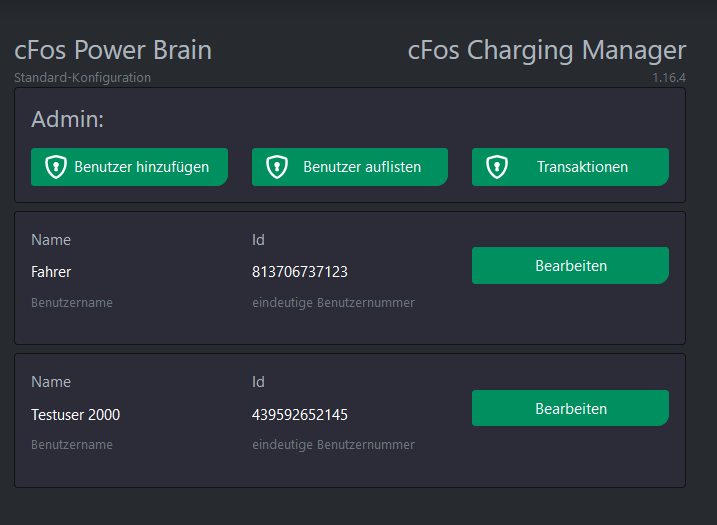The image size is (717, 525).
Task: Click Benutzername hint under Testuser 2000
Action: coord(72,445)
